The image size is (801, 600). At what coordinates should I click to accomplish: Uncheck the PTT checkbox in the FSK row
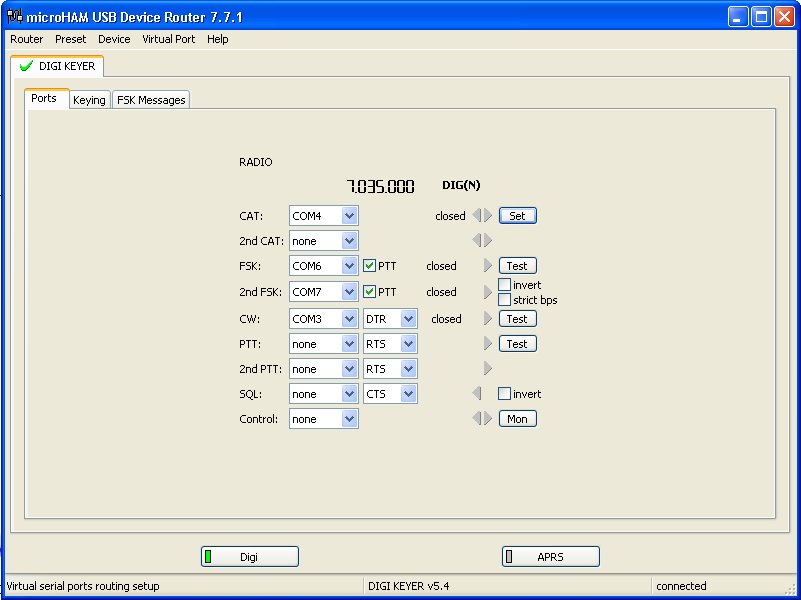click(370, 266)
